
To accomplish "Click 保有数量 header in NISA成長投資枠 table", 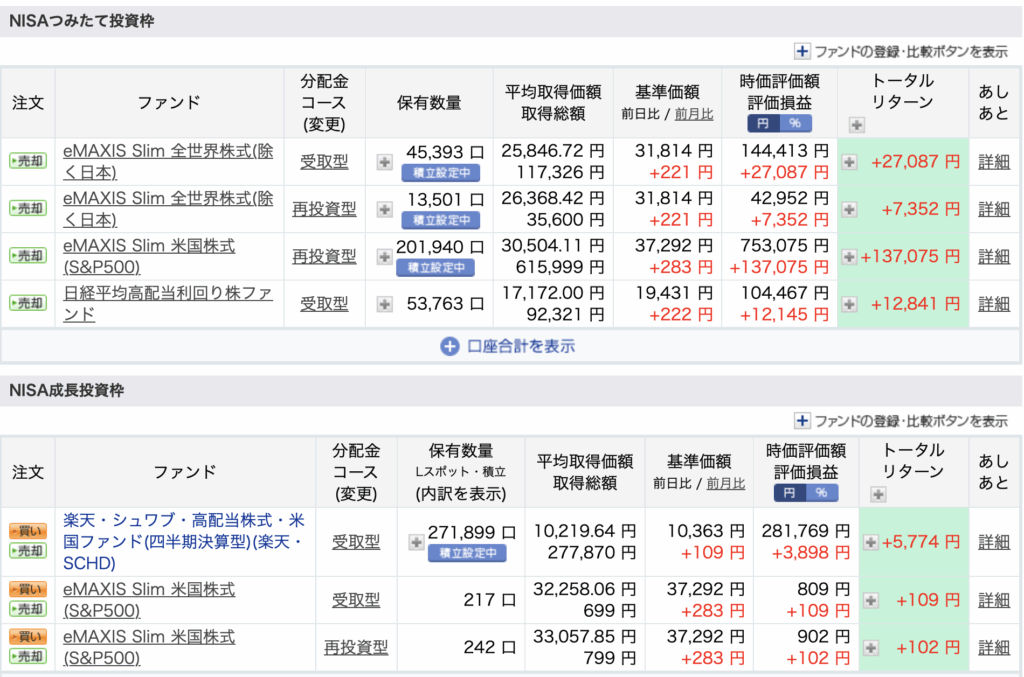I will click(x=460, y=451).
